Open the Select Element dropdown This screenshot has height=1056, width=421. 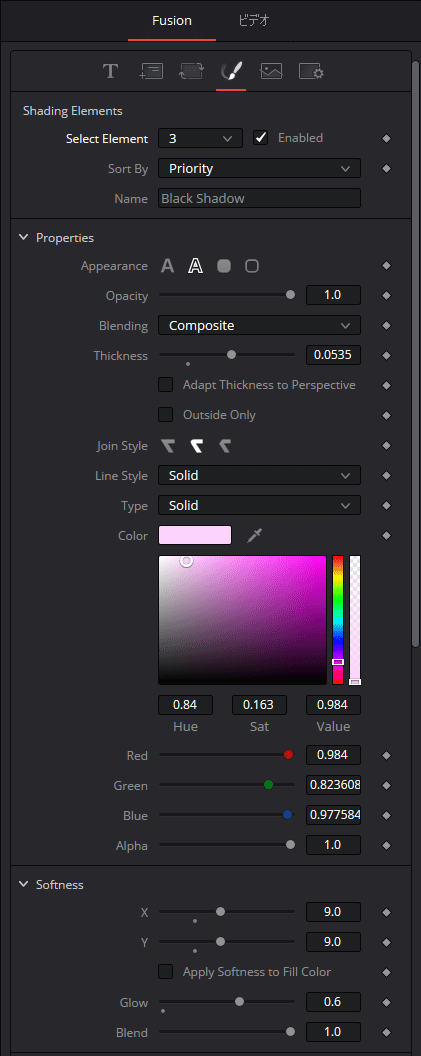click(x=200, y=139)
